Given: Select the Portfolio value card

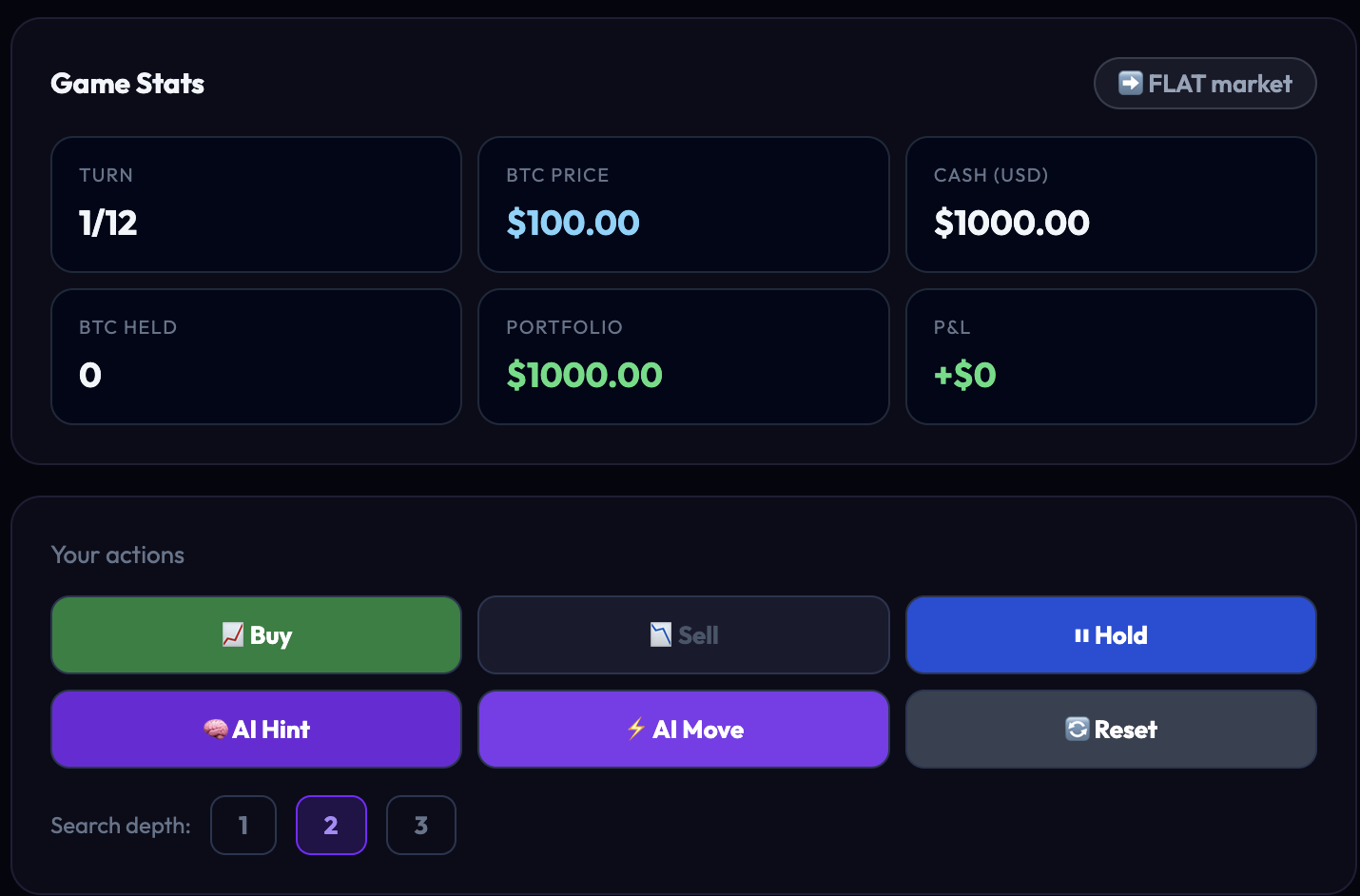Looking at the screenshot, I should click(683, 357).
